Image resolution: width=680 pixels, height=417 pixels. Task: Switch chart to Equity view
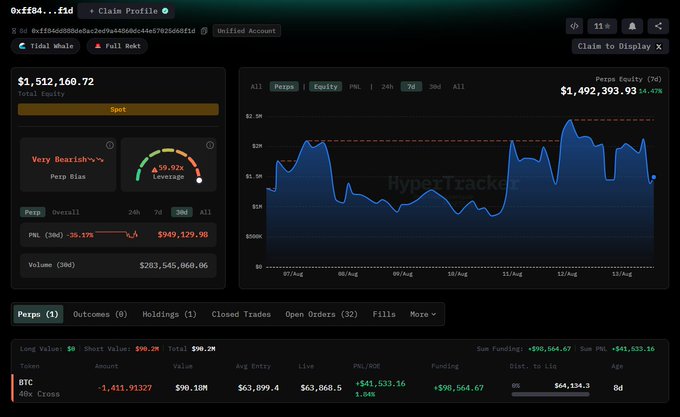326,87
